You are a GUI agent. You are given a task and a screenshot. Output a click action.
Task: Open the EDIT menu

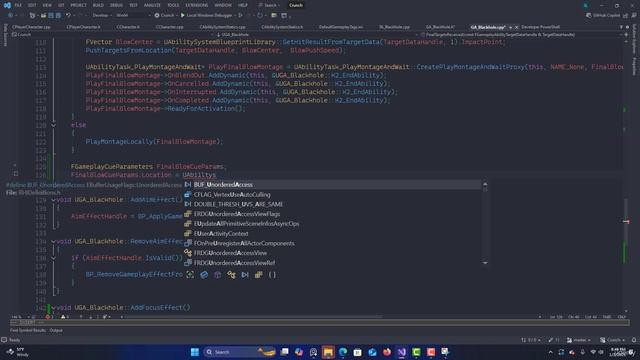pyautogui.click(x=32, y=5)
